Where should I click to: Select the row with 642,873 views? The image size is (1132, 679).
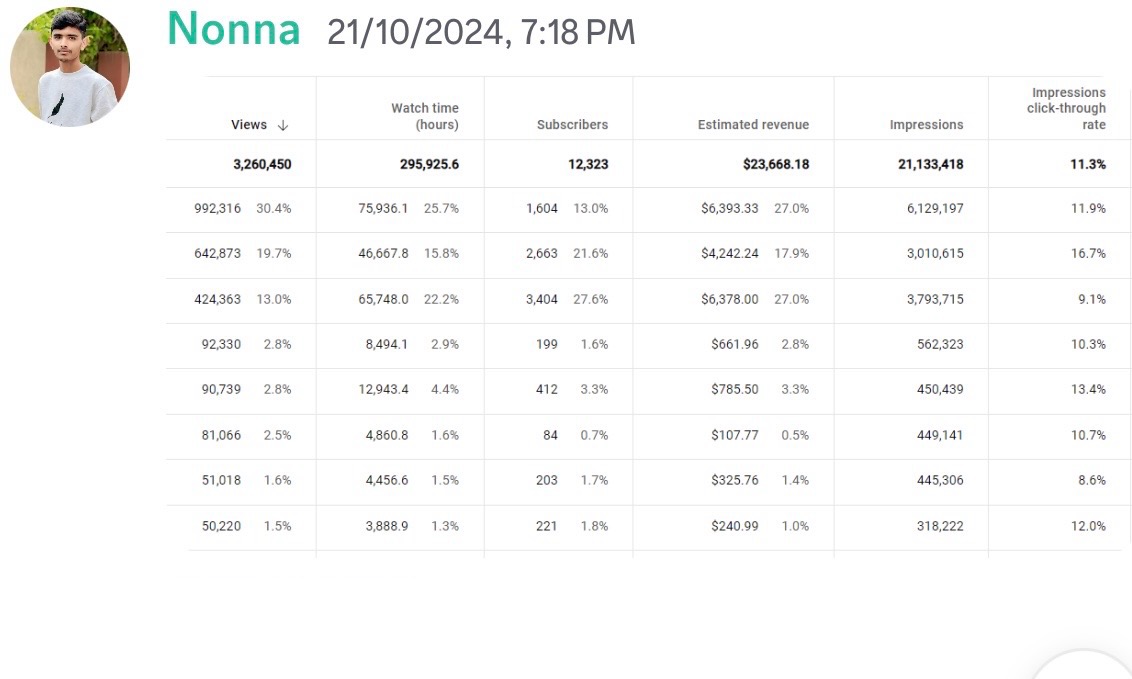648,255
